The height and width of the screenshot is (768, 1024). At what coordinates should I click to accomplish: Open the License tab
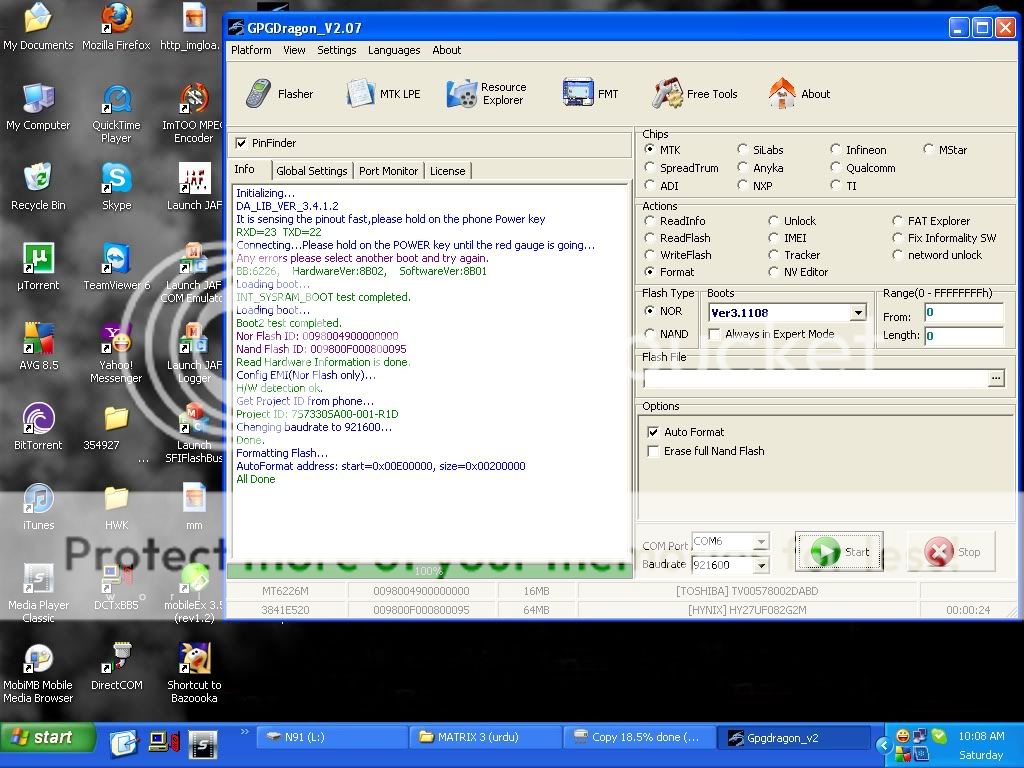click(x=447, y=171)
